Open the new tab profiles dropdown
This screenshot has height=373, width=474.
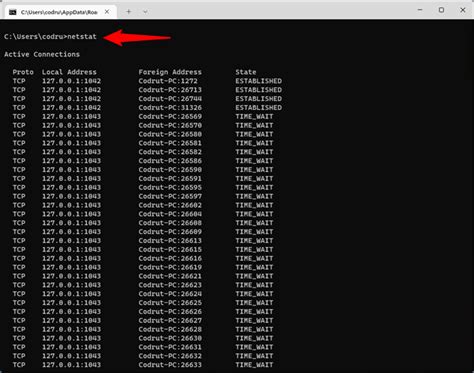pos(145,12)
